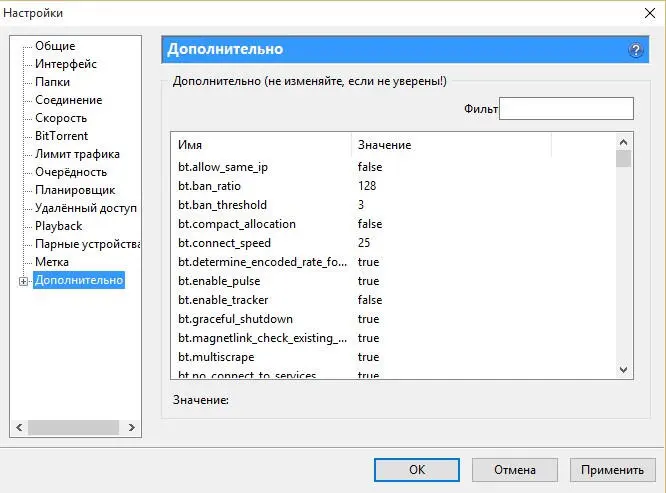666x493 pixels.
Task: Click the tree horizontal scrollbar thumb
Action: [x=73, y=427]
